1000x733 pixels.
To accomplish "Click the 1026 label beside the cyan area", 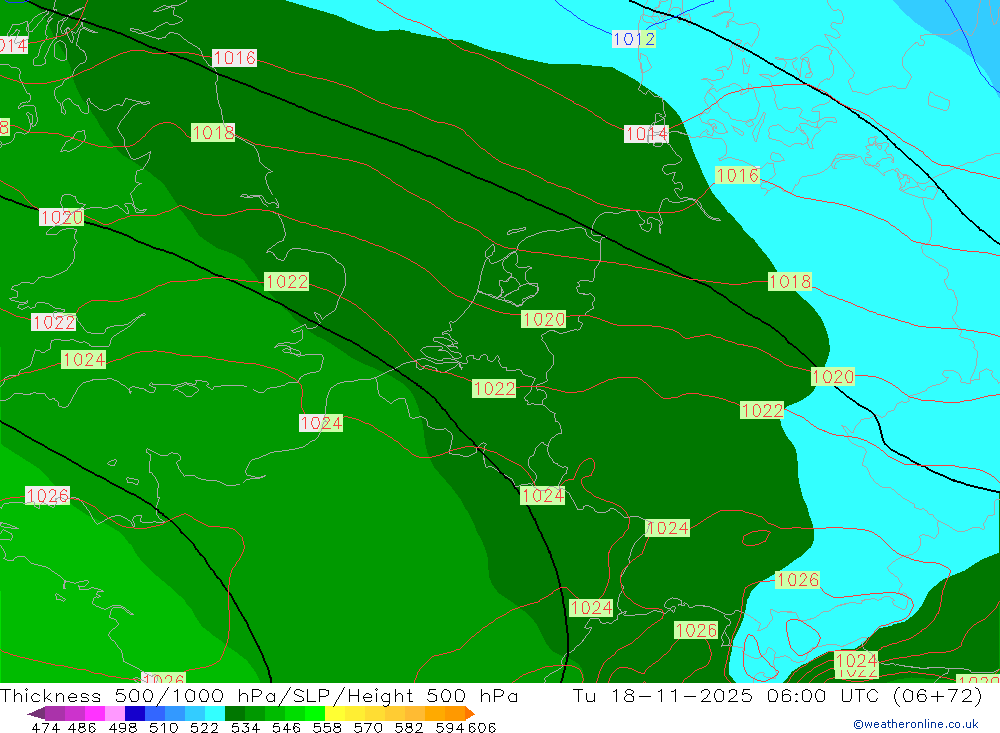I will click(x=798, y=580).
